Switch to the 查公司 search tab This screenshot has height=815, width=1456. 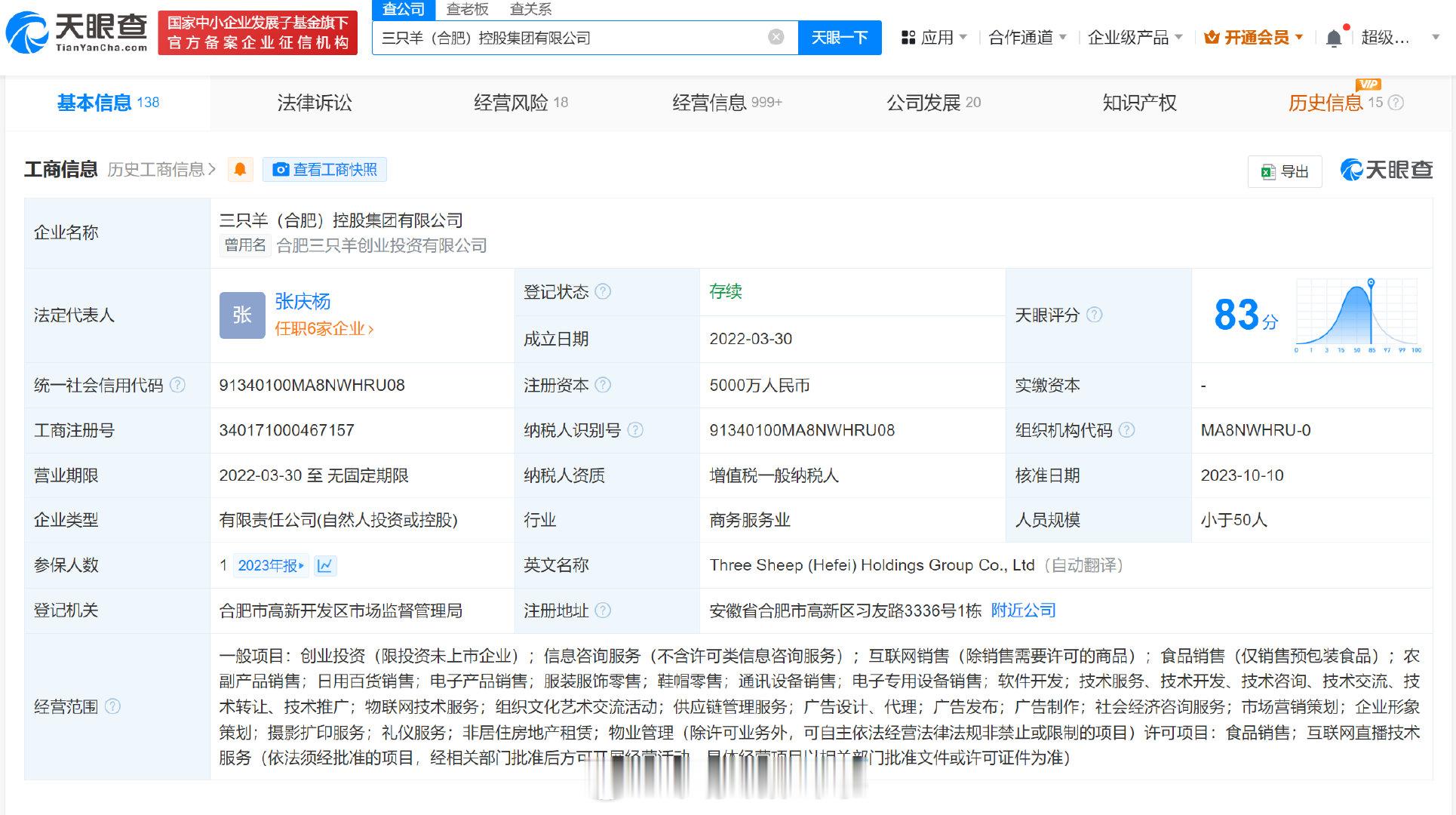[404, 9]
